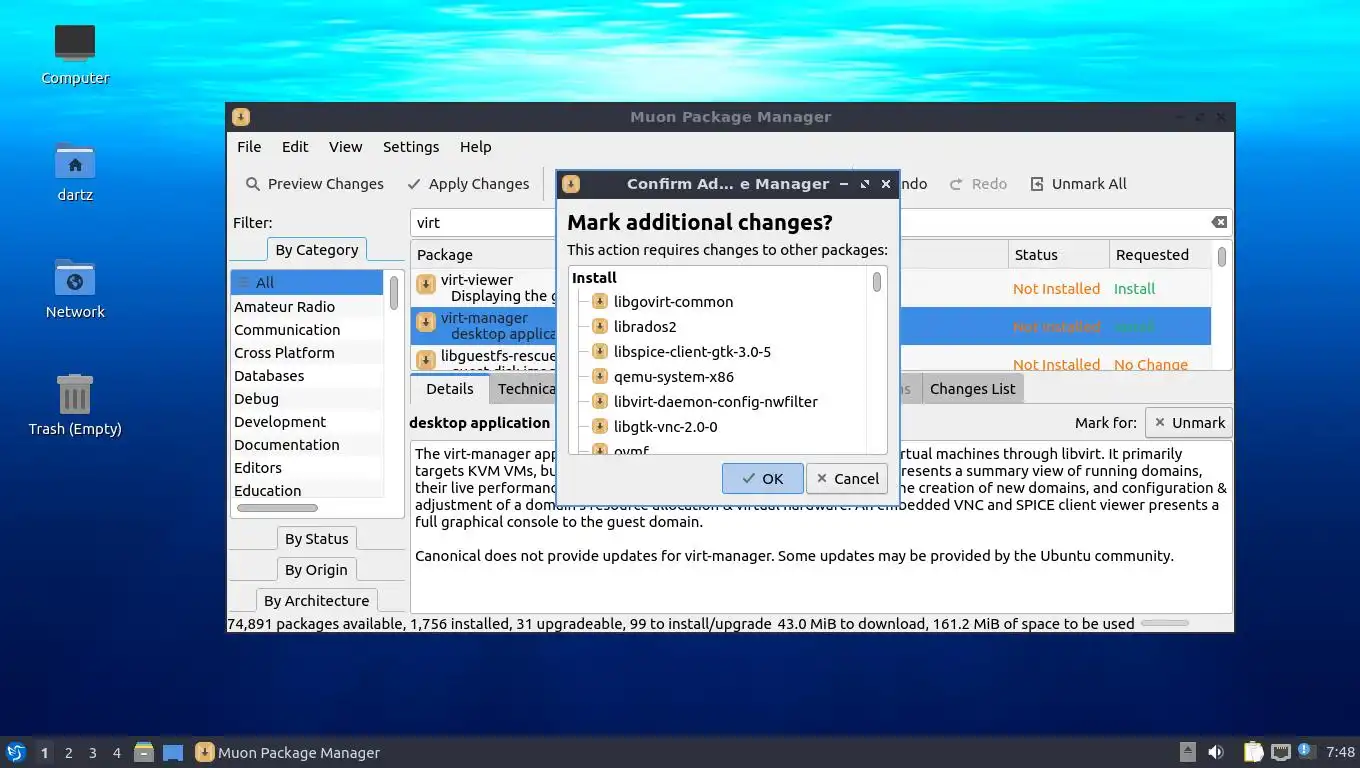Click the wired network tray icon
Screen dimensions: 1360x768
(1281, 752)
